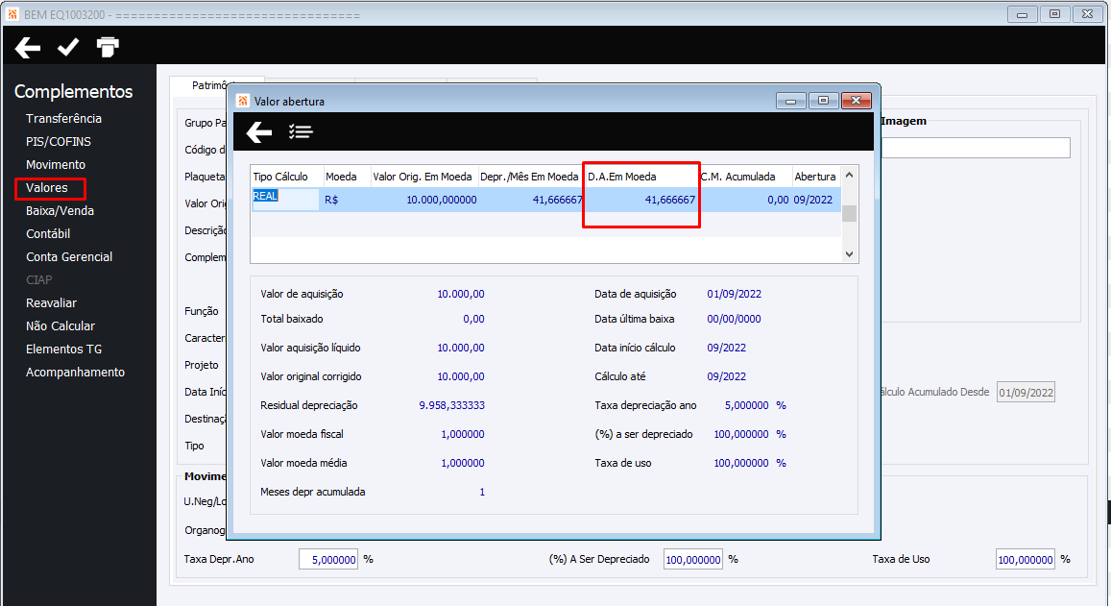Maximize the Valor abertura dialog
This screenshot has width=1111, height=606.
[x=823, y=101]
